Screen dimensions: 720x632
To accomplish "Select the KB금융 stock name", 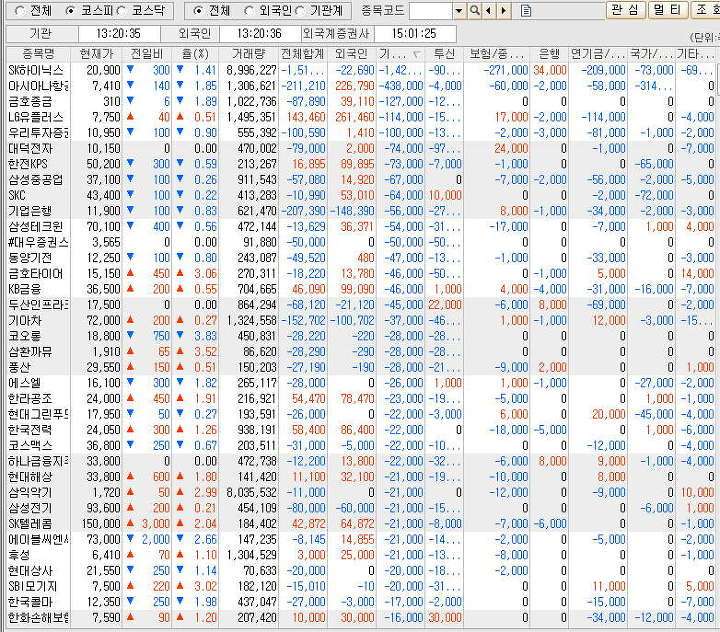I will (25, 289).
